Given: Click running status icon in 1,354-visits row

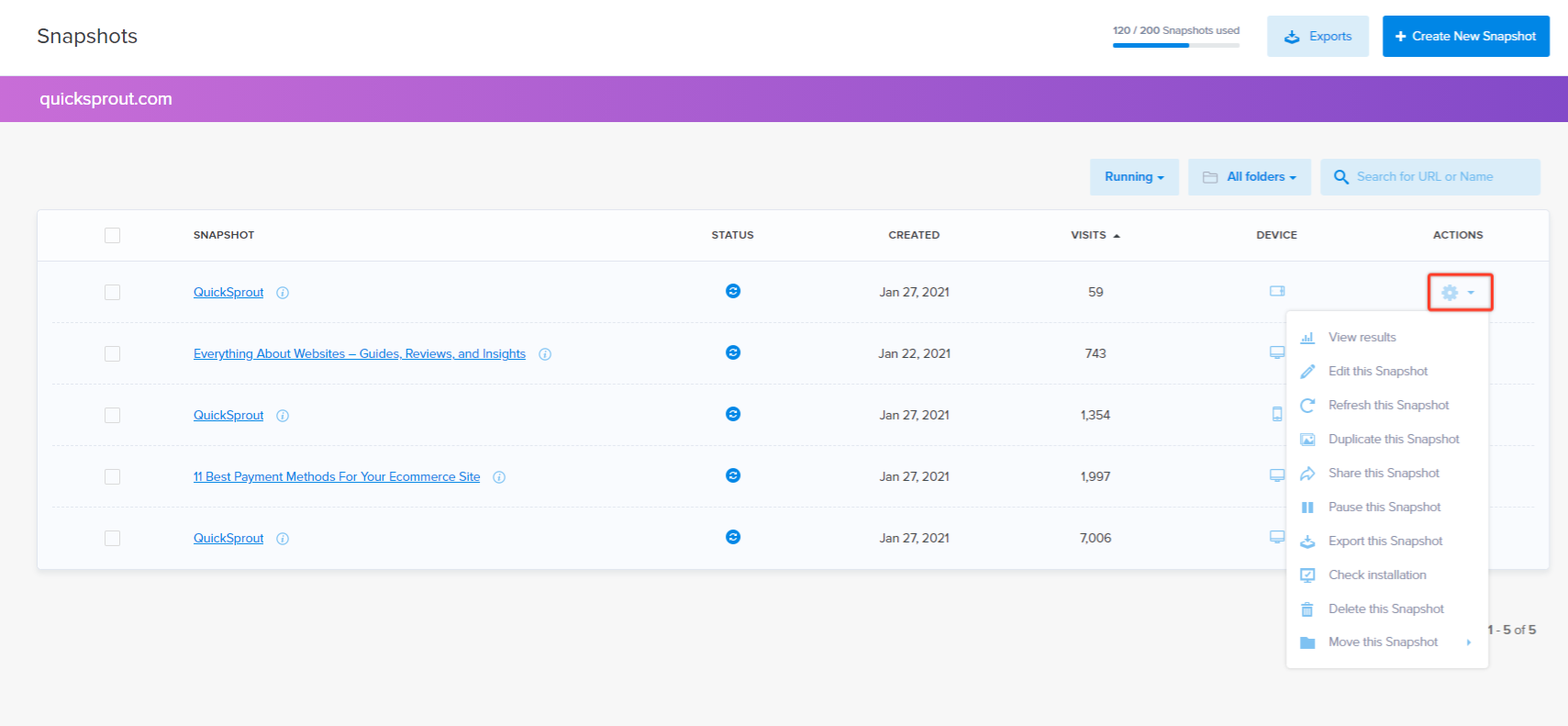Looking at the screenshot, I should point(733,414).
